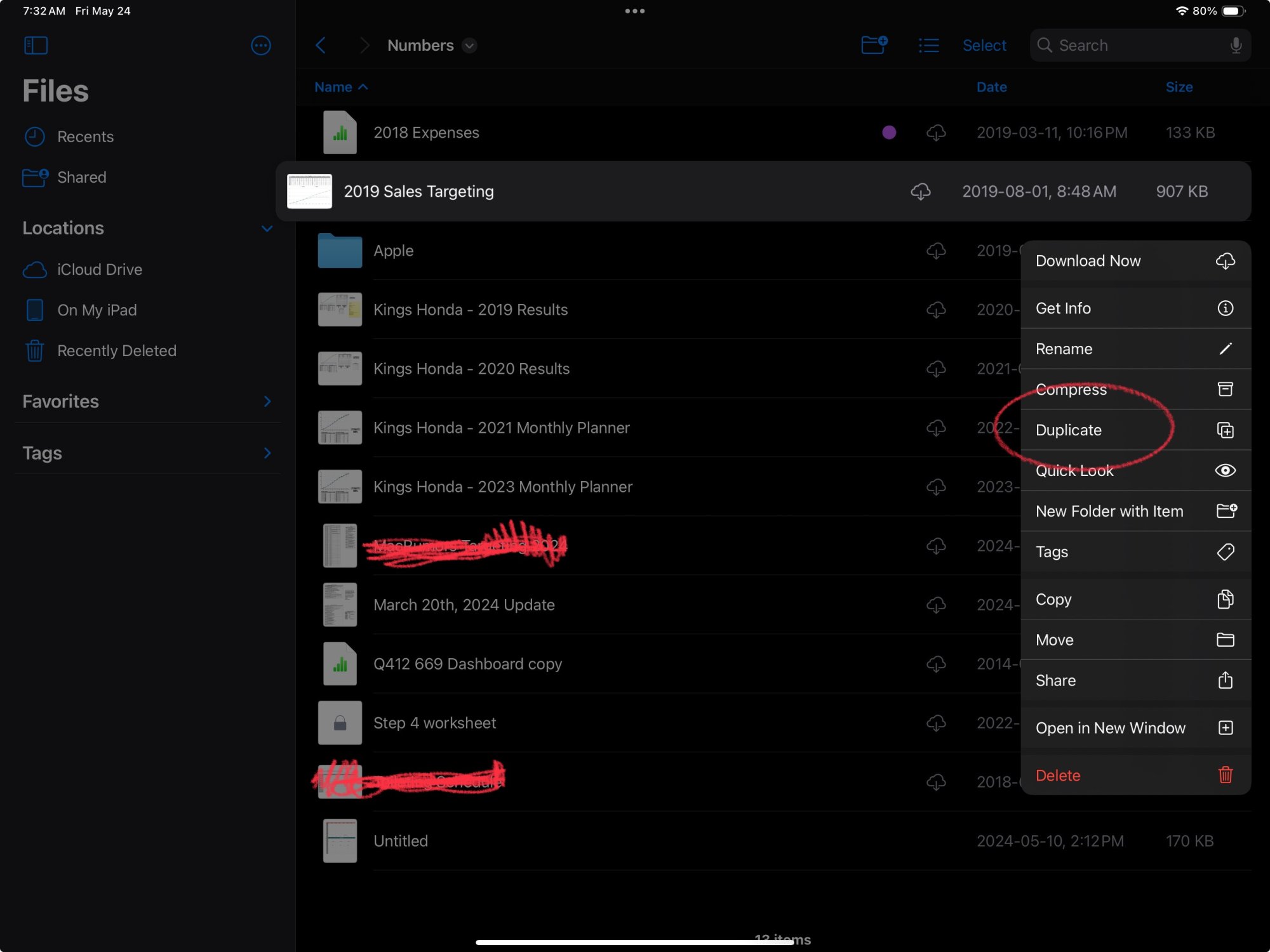Screen dimensions: 1270x952
Task: Open 2019 Sales Targeting thumbnail
Action: tap(309, 191)
